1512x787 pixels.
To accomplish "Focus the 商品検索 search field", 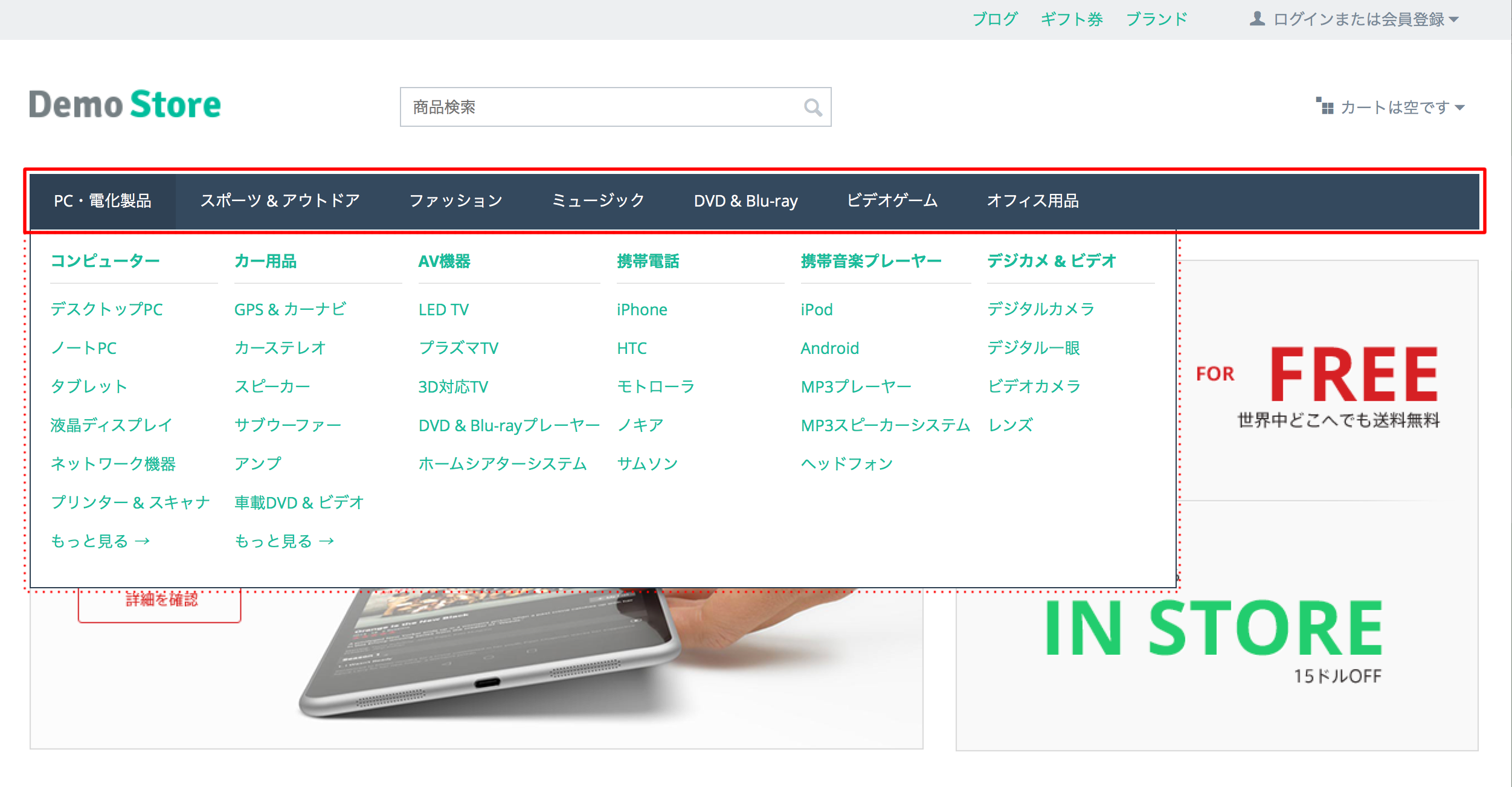I will pyautogui.click(x=616, y=108).
